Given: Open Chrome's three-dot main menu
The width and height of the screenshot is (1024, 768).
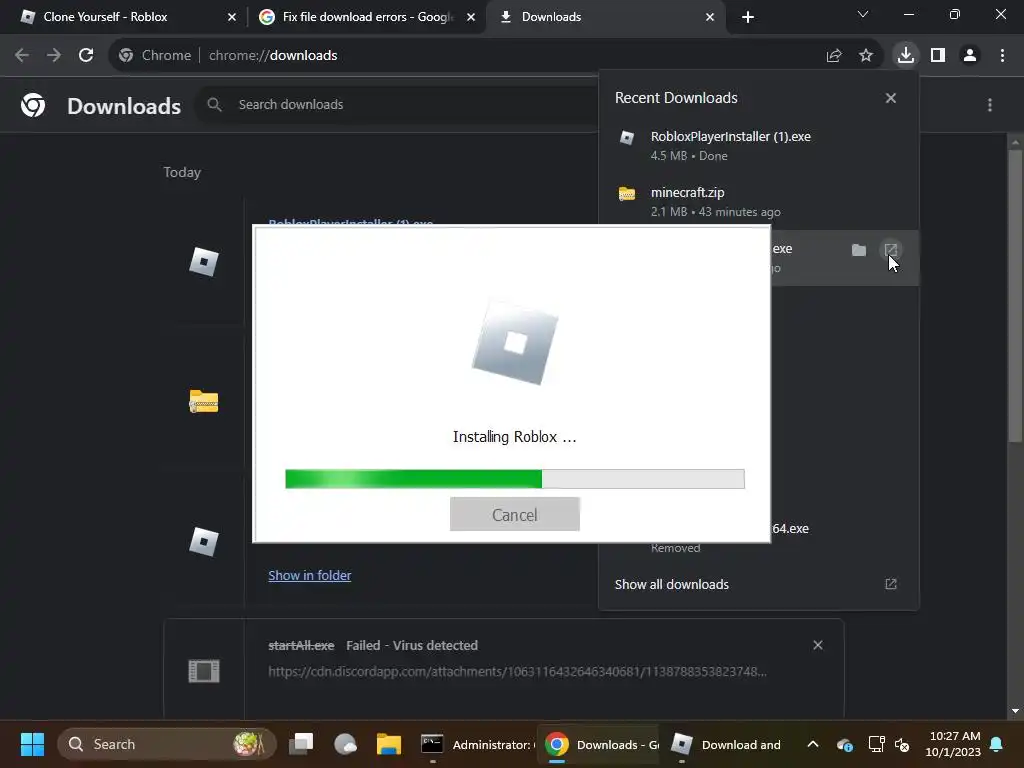Looking at the screenshot, I should coord(1002,56).
